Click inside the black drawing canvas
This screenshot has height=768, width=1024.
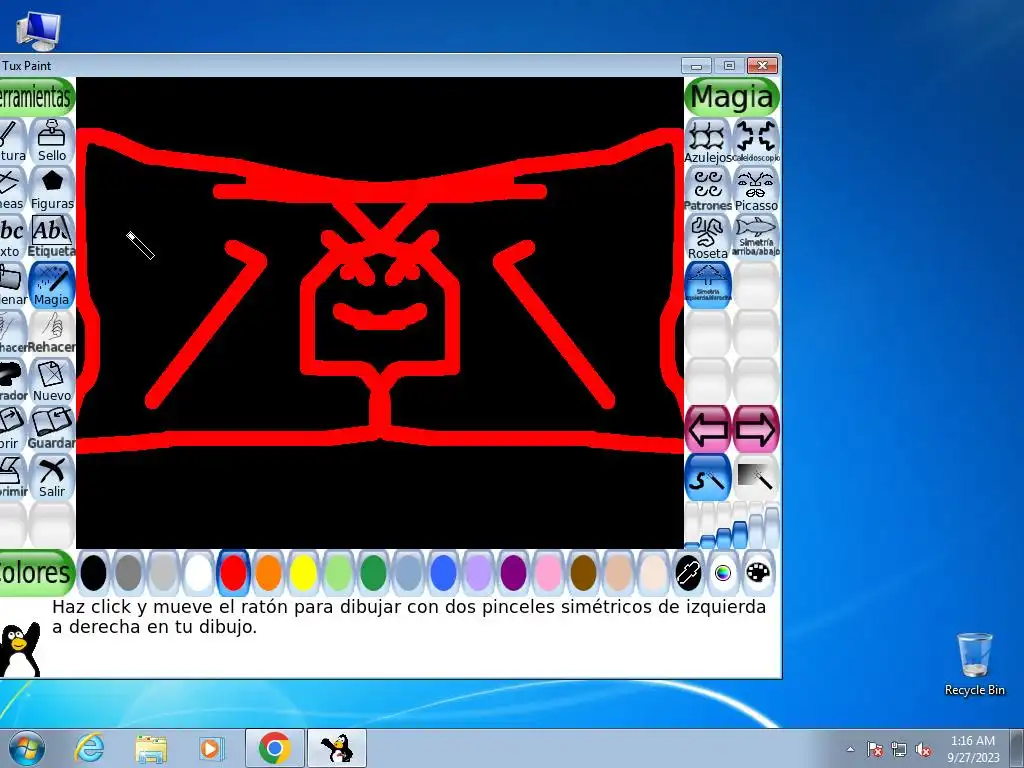(x=380, y=313)
